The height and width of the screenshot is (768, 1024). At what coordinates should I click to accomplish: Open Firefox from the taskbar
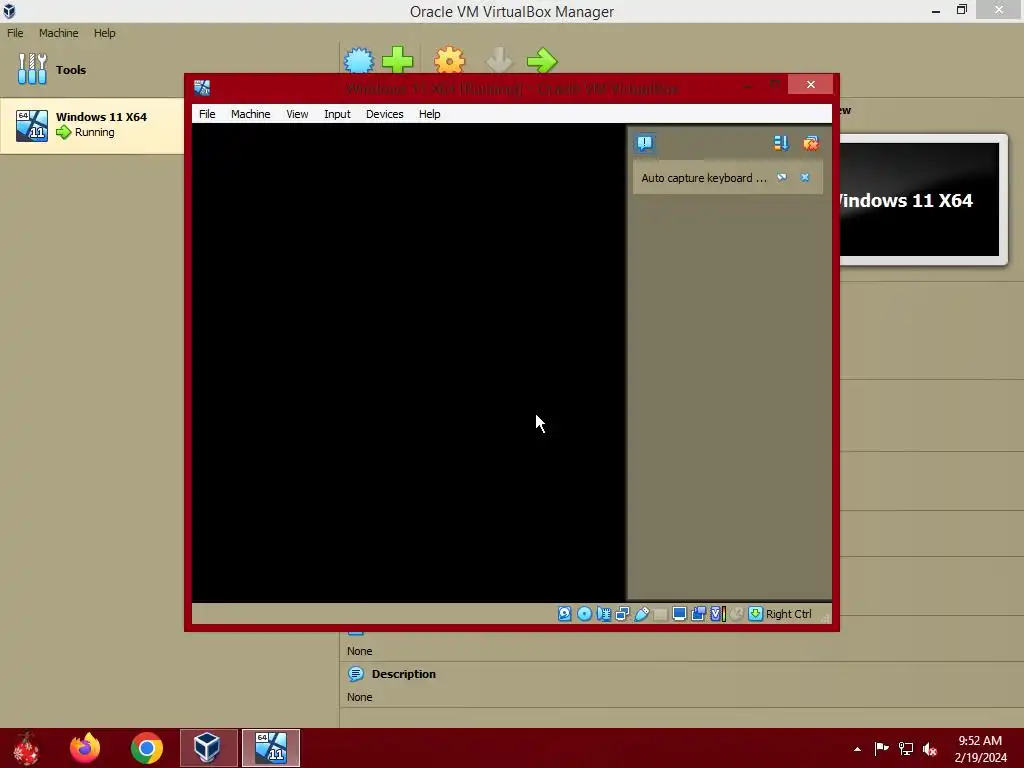click(86, 748)
